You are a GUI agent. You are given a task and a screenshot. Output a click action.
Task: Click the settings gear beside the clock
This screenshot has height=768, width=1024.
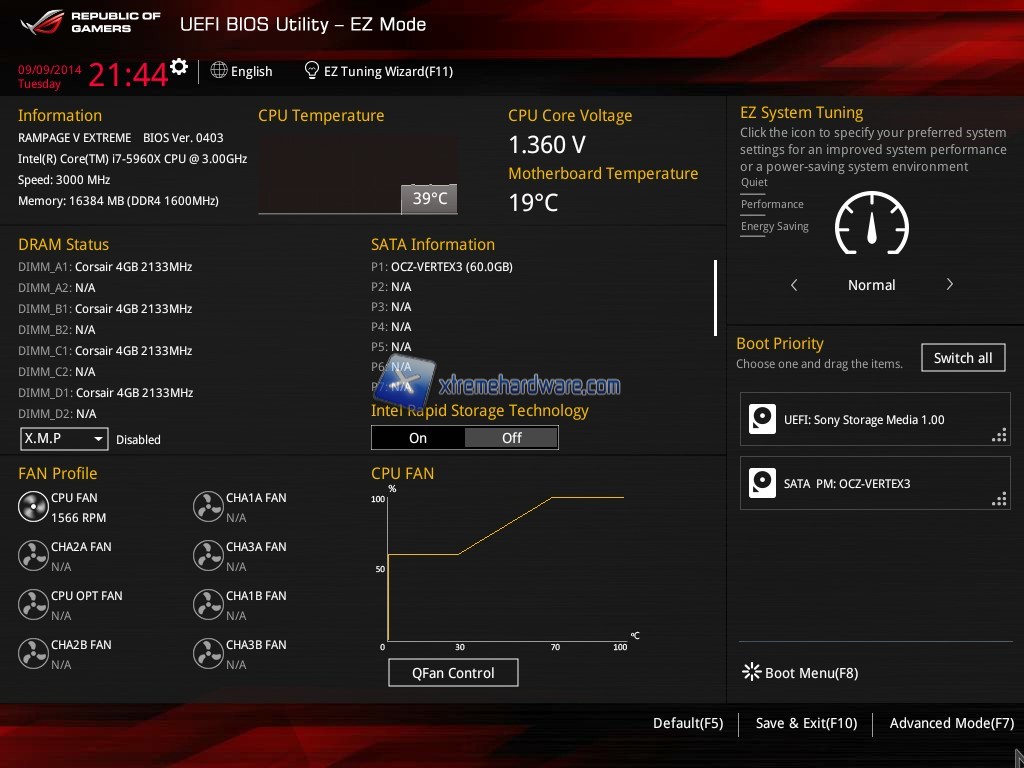click(x=179, y=67)
